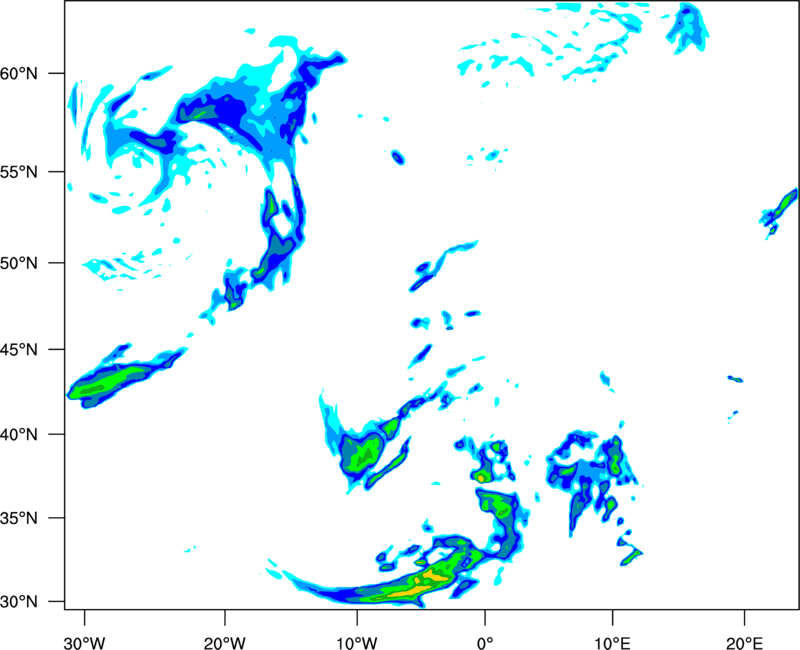Click the 45°N latitude label
The image size is (800, 650).
click(x=19, y=350)
